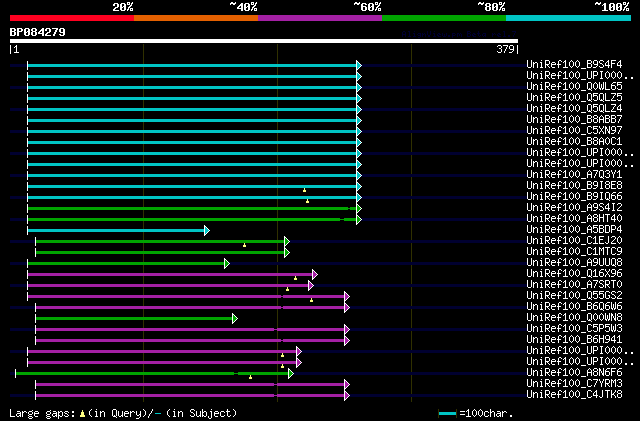This screenshot has width=640, height=421.
Task: Click the UniRef100_A7Q3Y1 label
Action: click(x=574, y=175)
